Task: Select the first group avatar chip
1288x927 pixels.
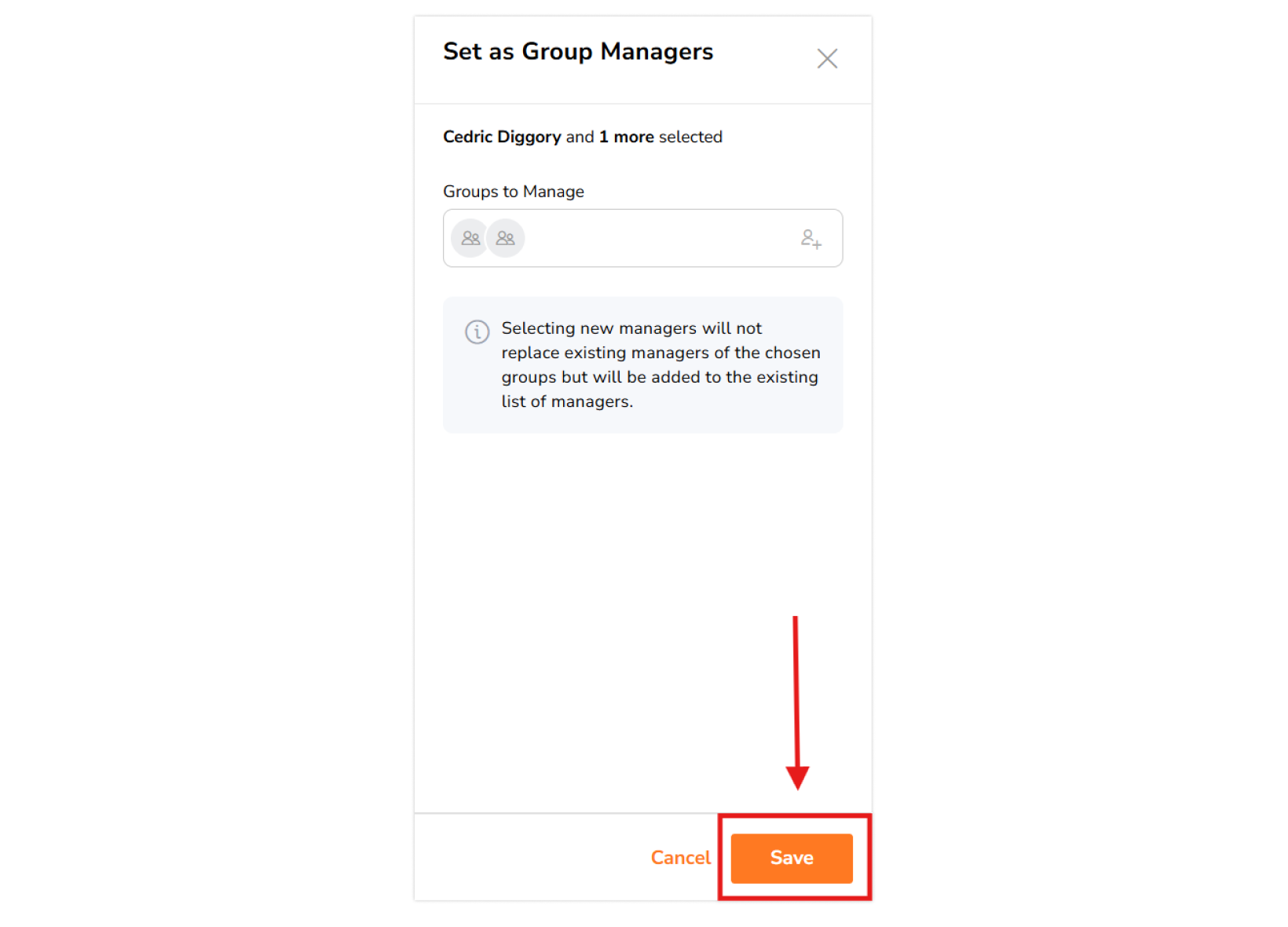Action: pyautogui.click(x=470, y=238)
